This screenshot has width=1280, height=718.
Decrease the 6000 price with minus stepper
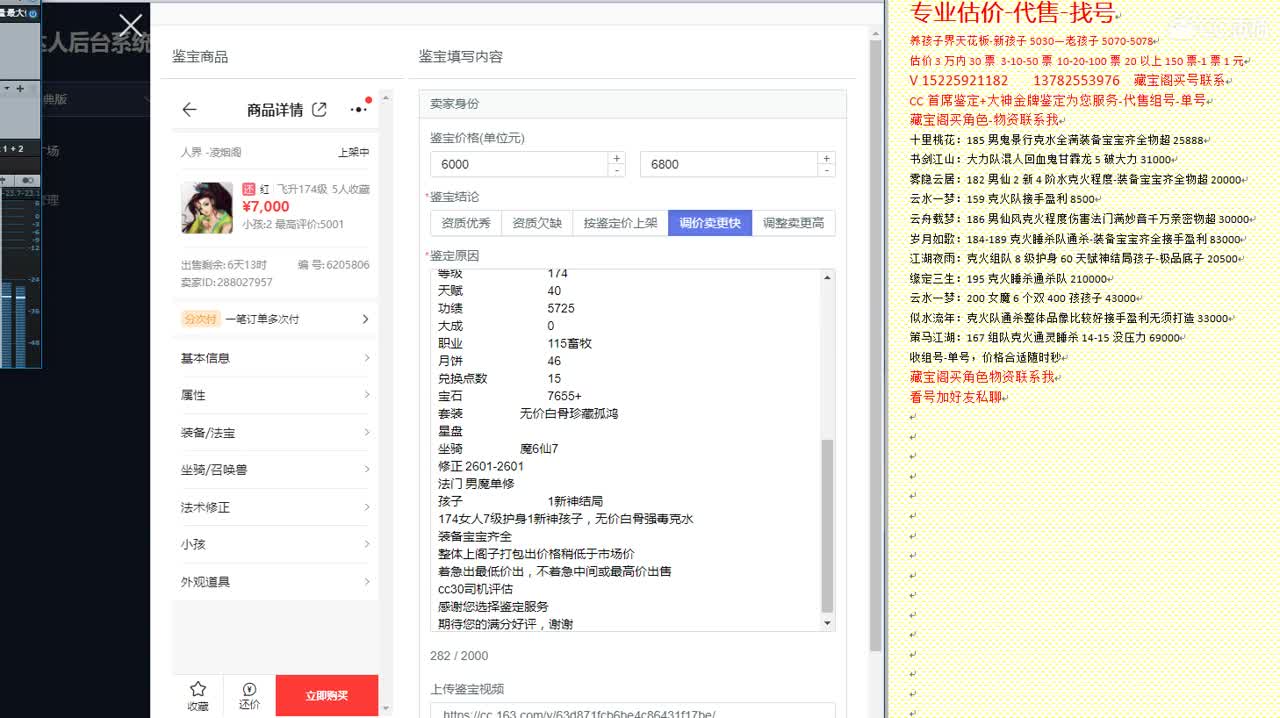click(617, 171)
